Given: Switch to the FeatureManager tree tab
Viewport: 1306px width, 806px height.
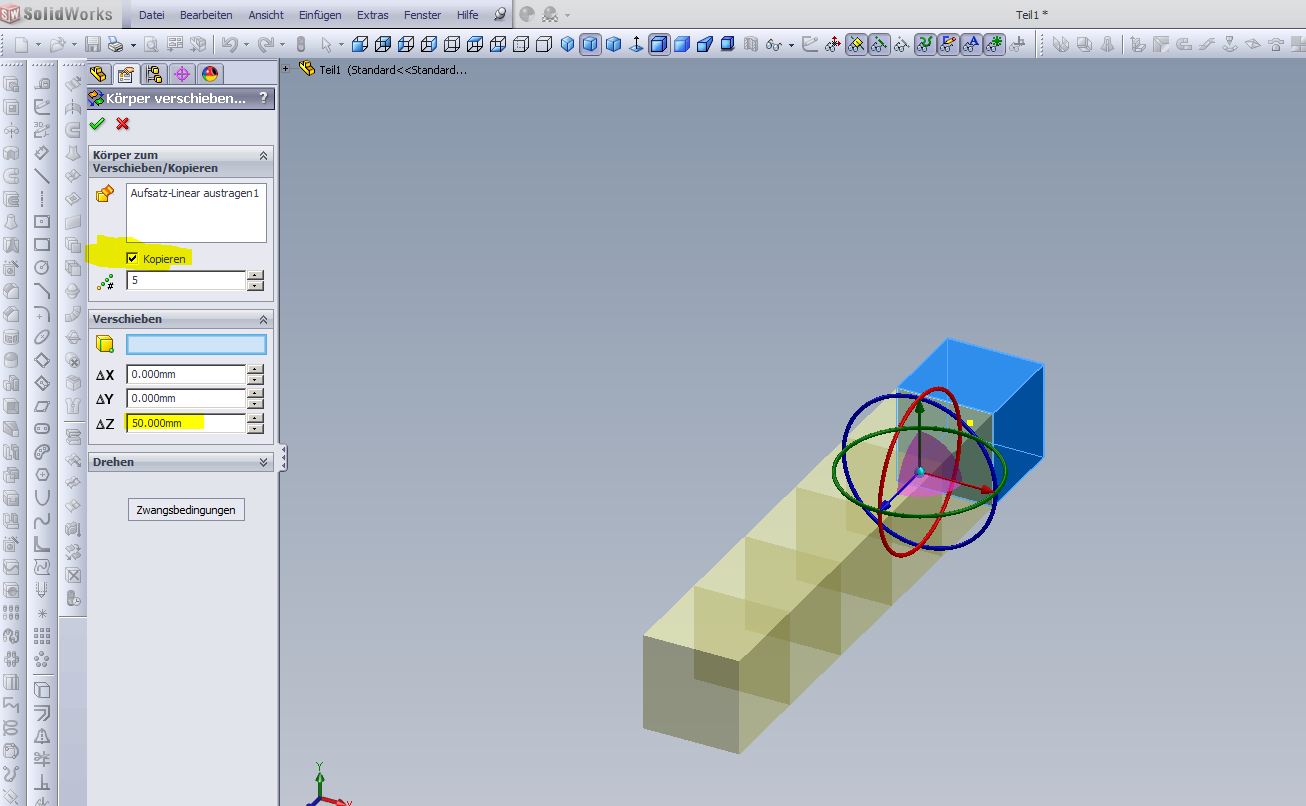Looking at the screenshot, I should point(98,74).
